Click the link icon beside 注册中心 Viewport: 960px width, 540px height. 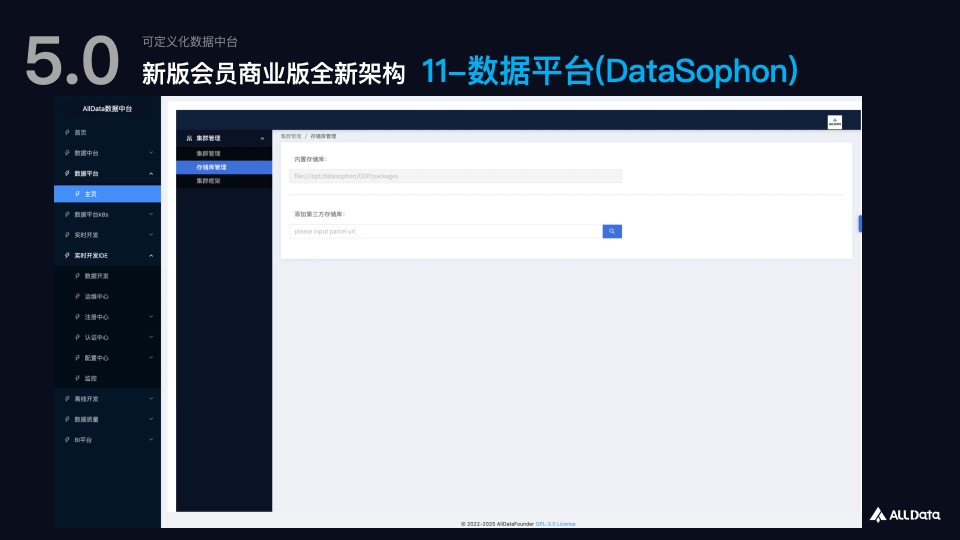pyautogui.click(x=78, y=317)
